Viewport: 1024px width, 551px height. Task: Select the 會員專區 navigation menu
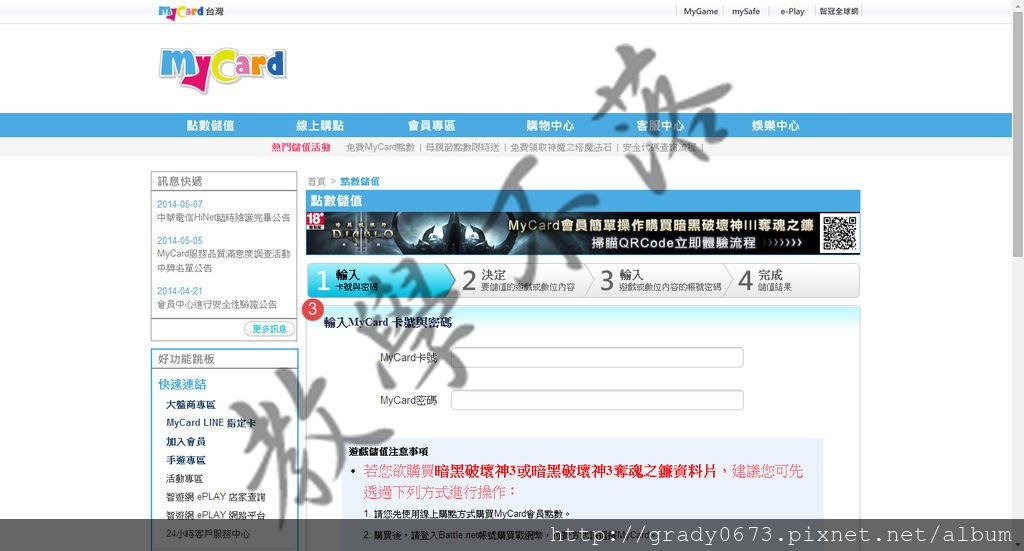pos(432,125)
